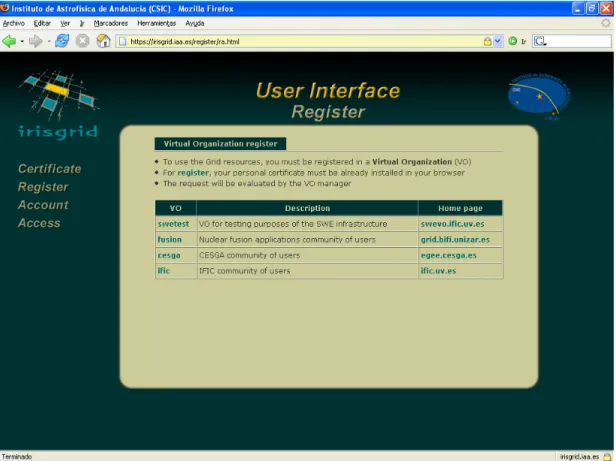
Task: Click the Forward arrow button
Action: point(35,41)
